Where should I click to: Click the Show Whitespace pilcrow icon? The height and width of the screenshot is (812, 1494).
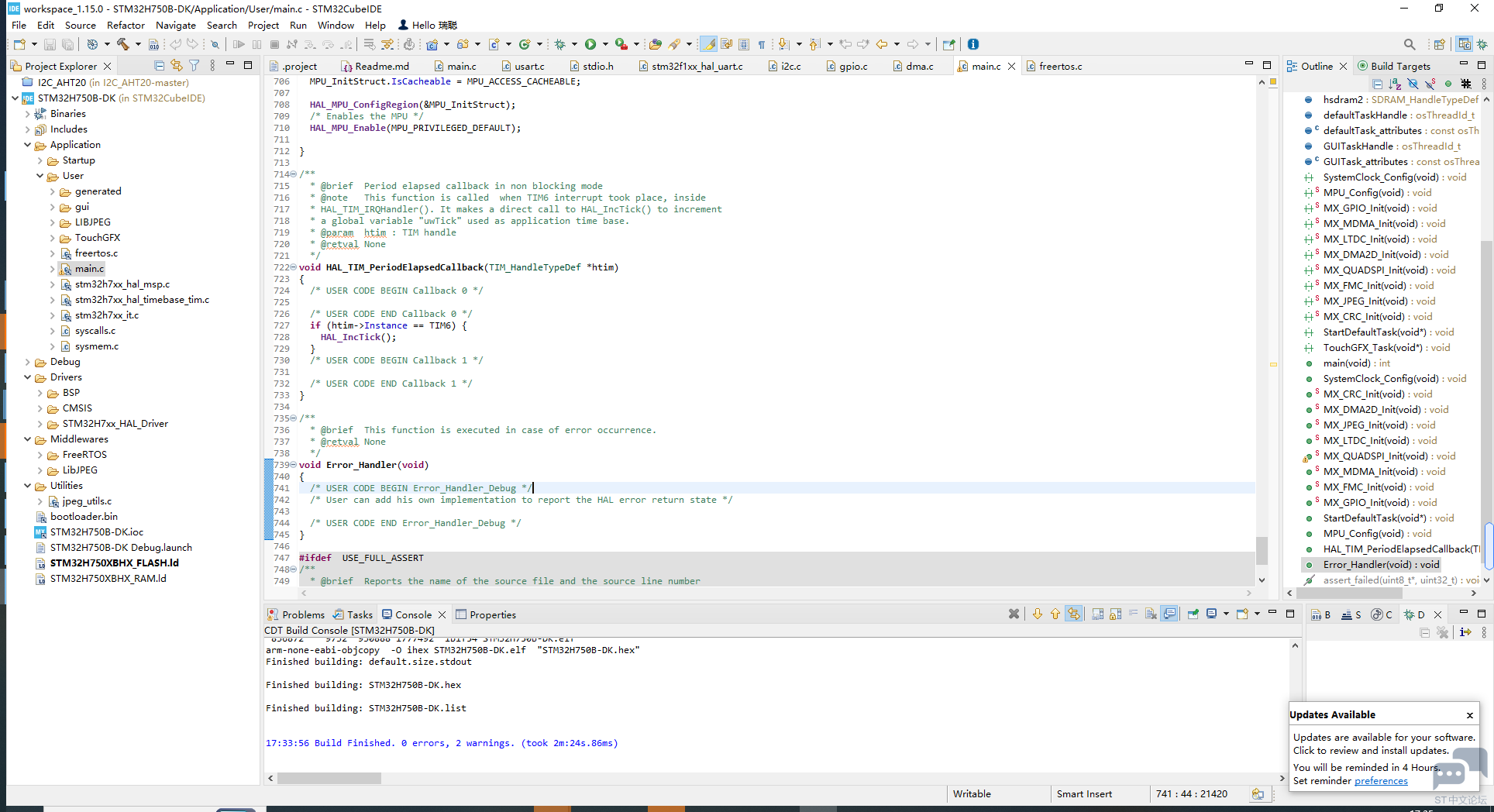[762, 44]
